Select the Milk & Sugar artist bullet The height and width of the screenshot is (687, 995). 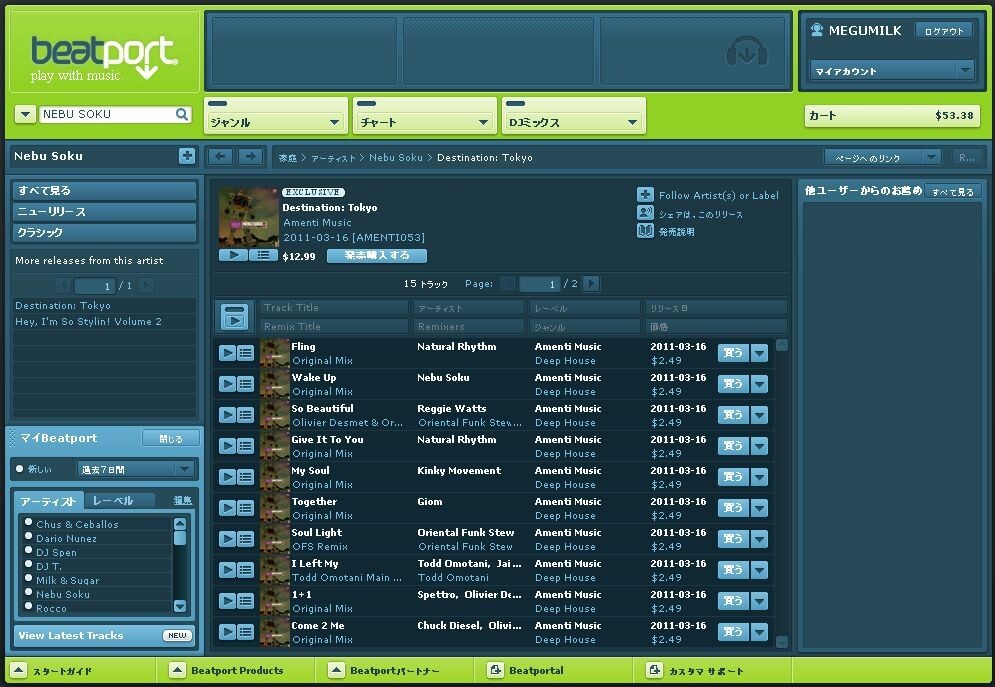[x=28, y=579]
